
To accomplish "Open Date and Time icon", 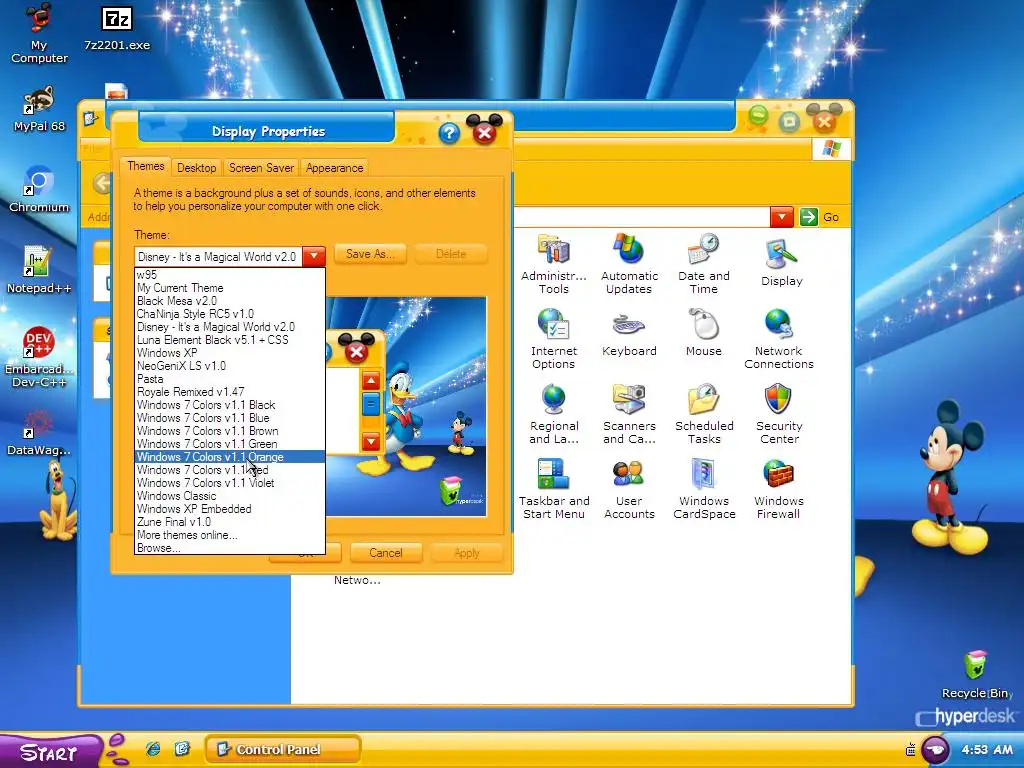I will 703,264.
